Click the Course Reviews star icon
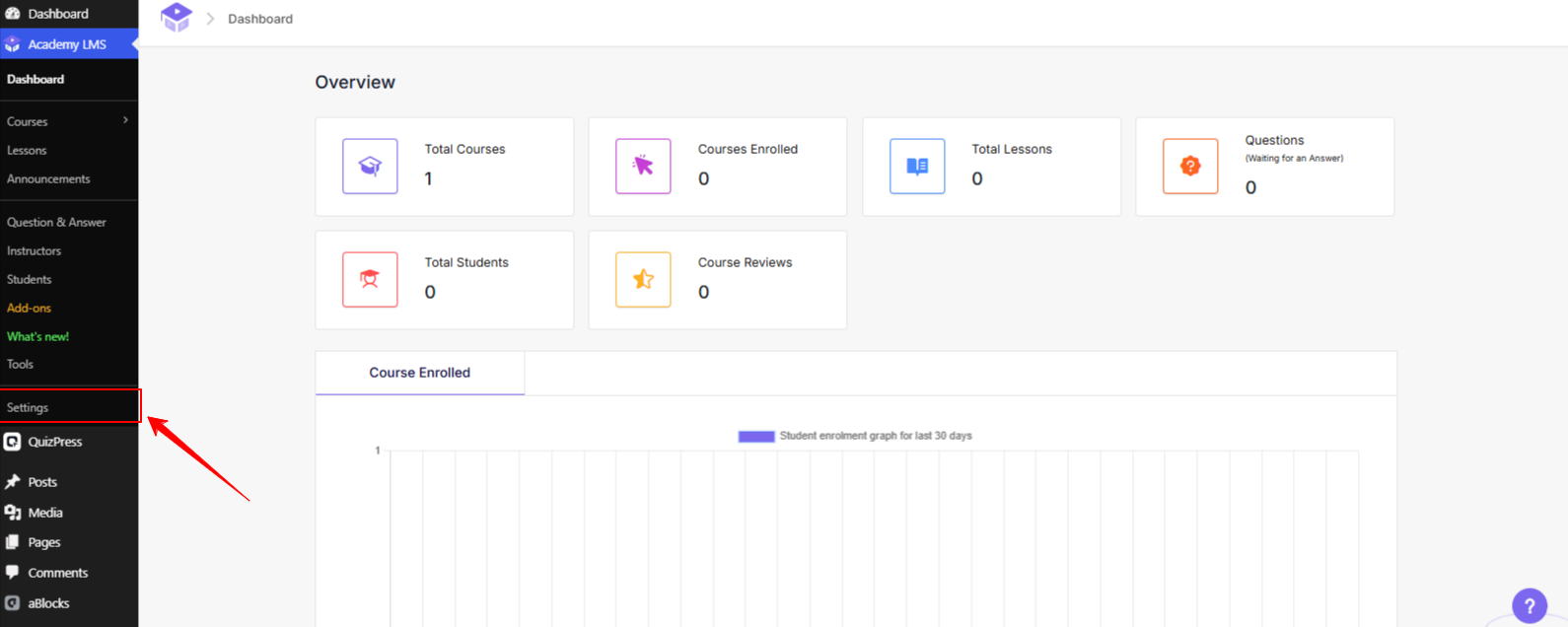 pos(643,279)
